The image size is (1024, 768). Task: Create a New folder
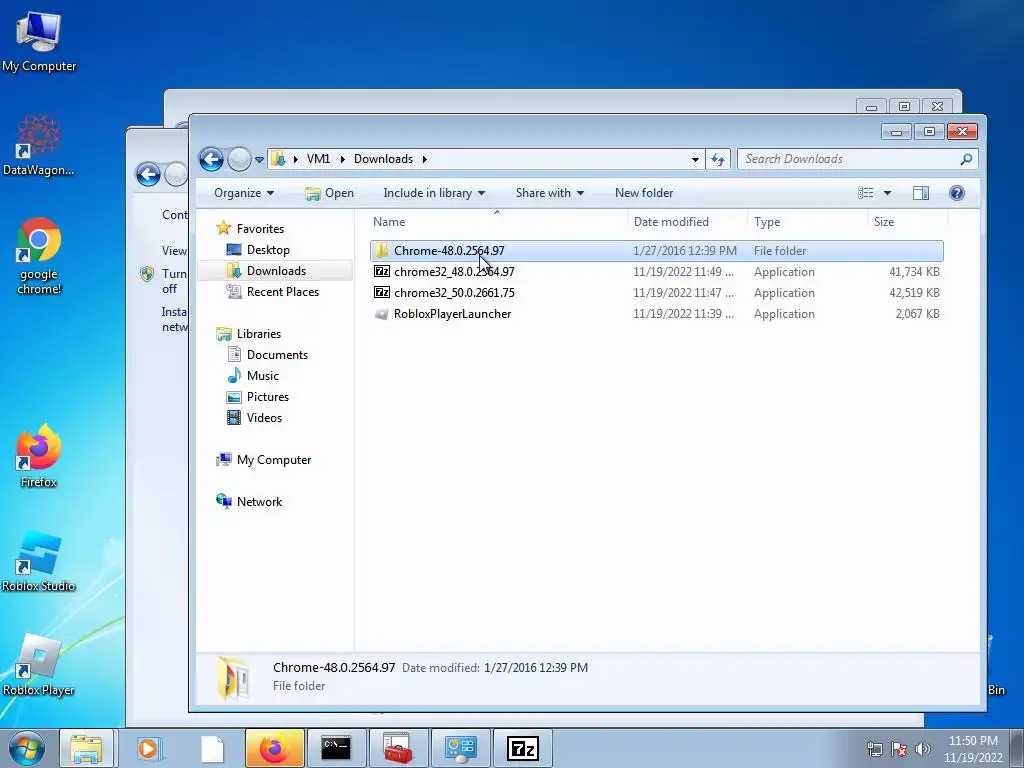(644, 193)
